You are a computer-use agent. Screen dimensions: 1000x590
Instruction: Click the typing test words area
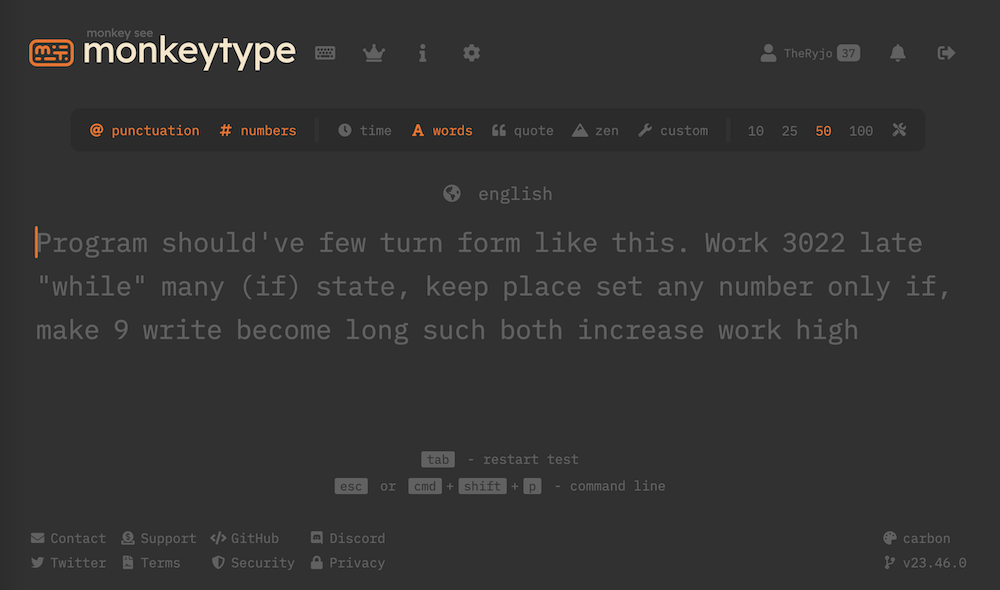pyautogui.click(x=493, y=286)
